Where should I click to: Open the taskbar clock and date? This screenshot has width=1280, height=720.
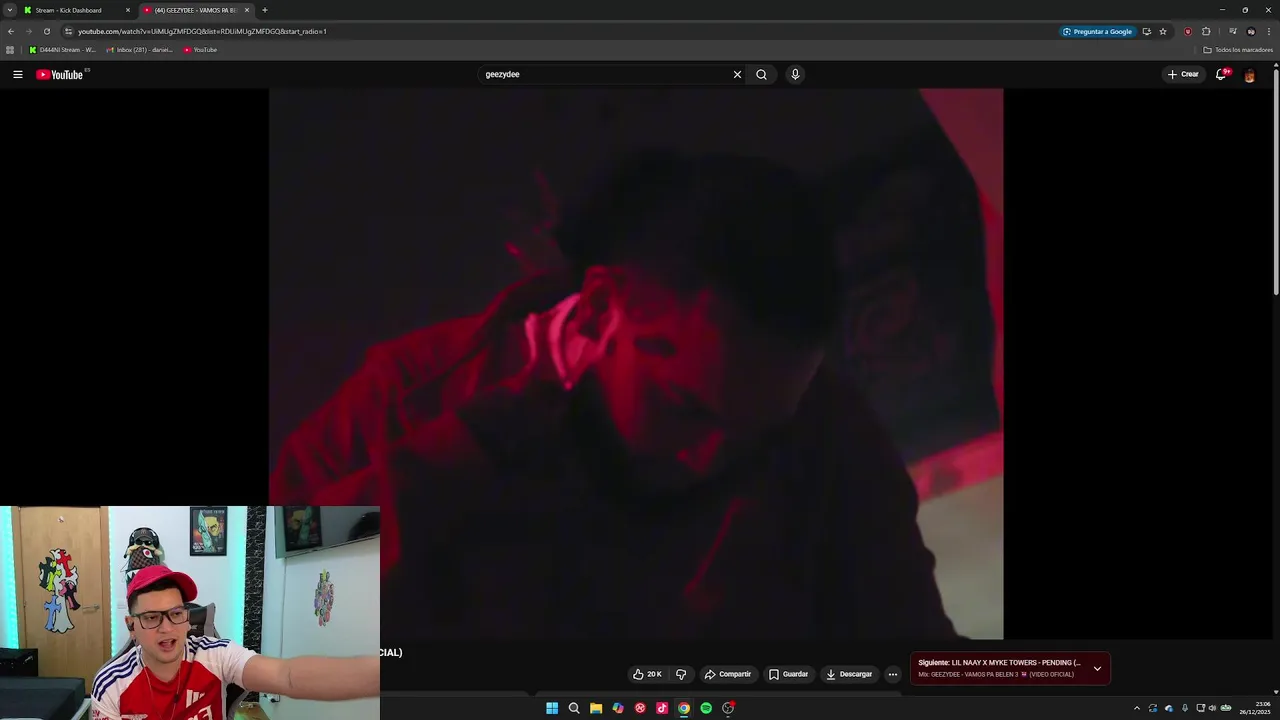(x=1256, y=708)
